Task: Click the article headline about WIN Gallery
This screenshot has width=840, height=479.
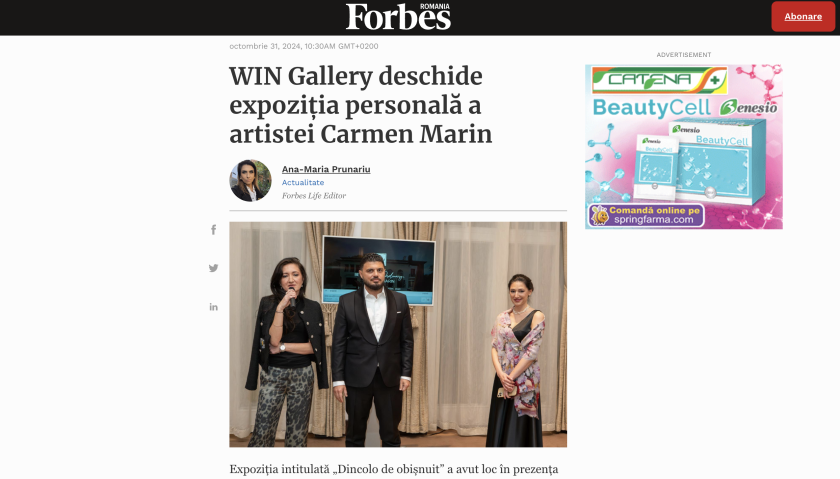Action: click(x=361, y=105)
